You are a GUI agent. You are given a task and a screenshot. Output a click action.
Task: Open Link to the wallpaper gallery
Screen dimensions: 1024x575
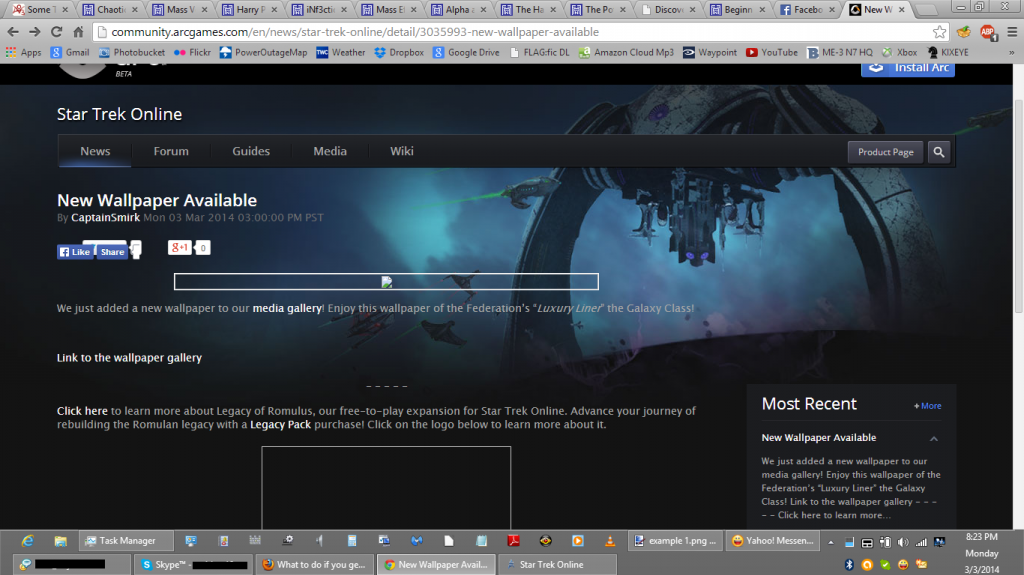click(129, 358)
